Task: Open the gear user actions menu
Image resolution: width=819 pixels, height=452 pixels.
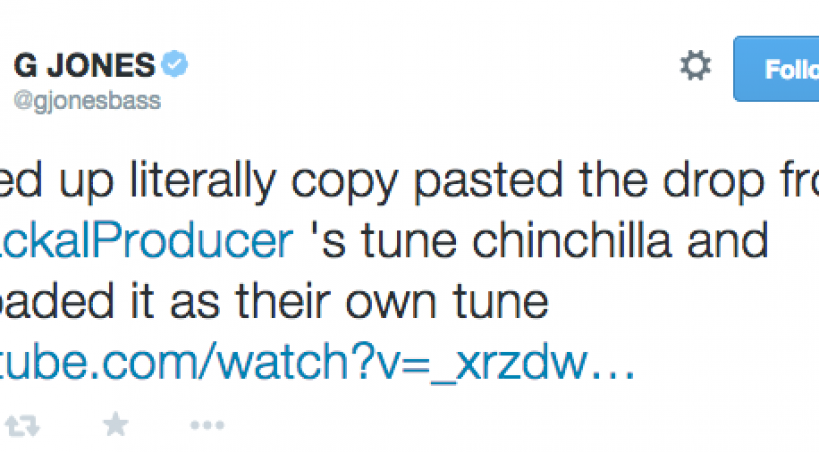Action: (x=695, y=67)
